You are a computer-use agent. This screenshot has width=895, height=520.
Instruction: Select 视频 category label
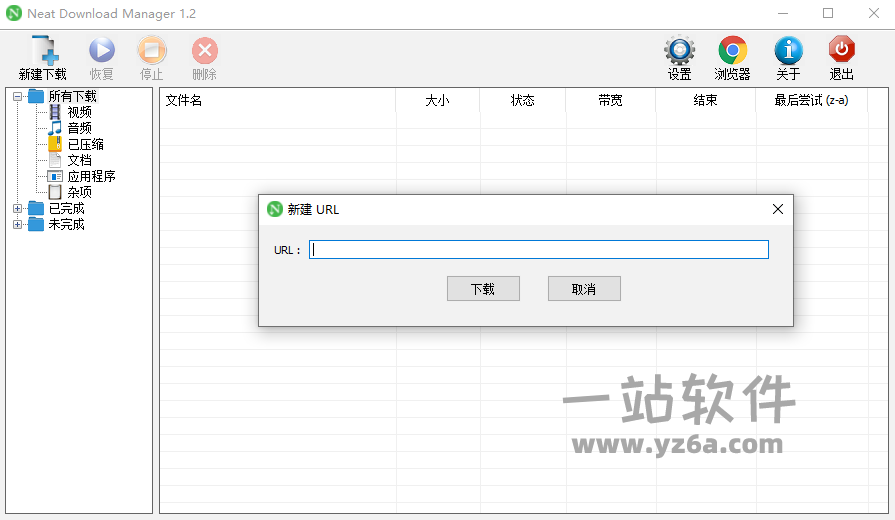click(79, 112)
